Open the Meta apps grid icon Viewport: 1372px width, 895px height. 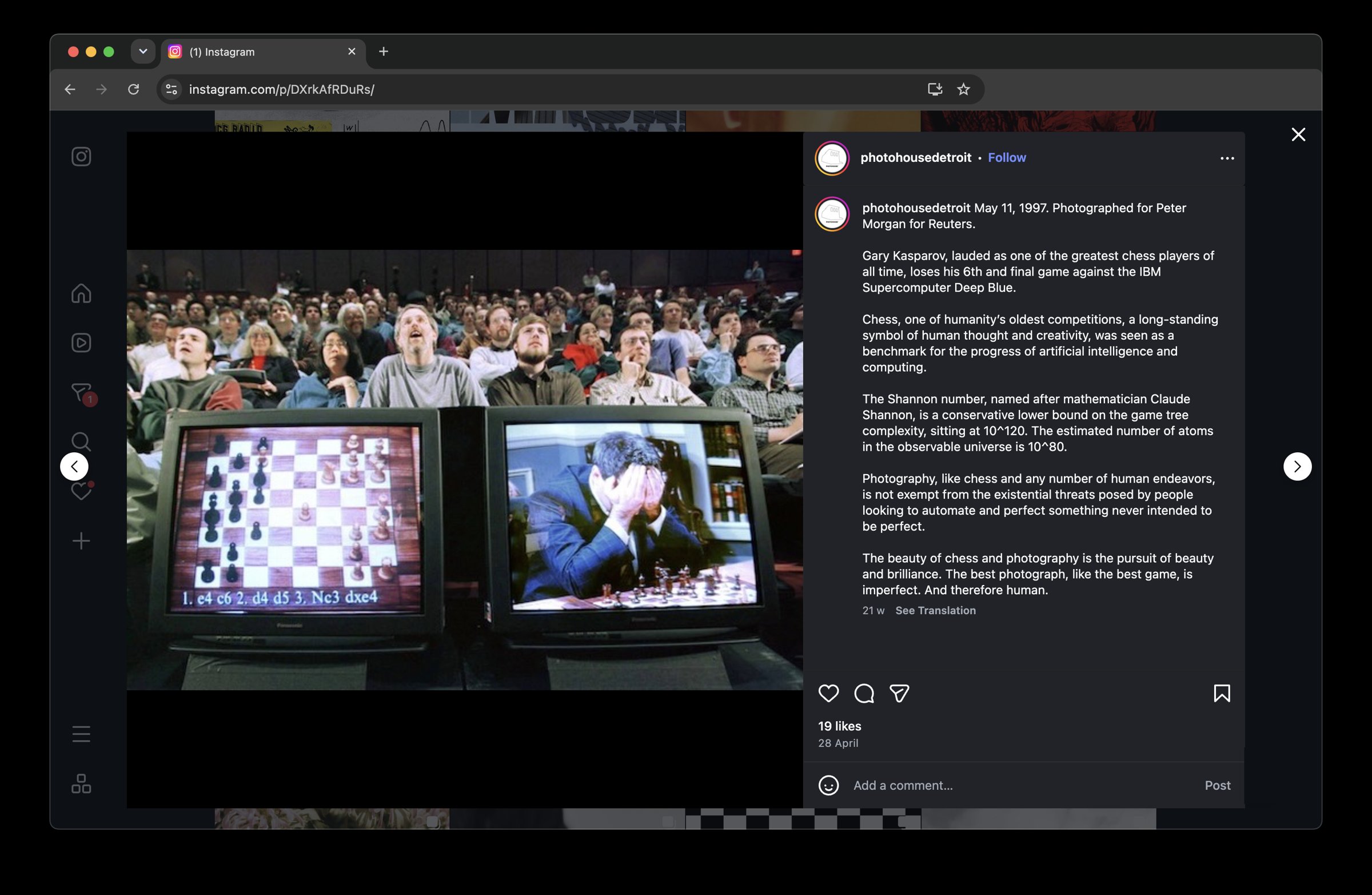click(x=81, y=783)
